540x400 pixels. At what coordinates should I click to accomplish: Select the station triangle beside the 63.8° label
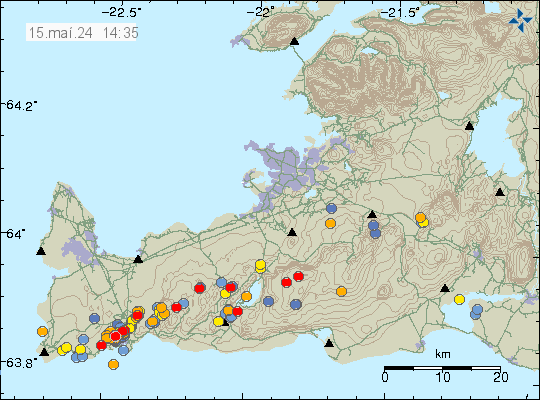click(44, 352)
